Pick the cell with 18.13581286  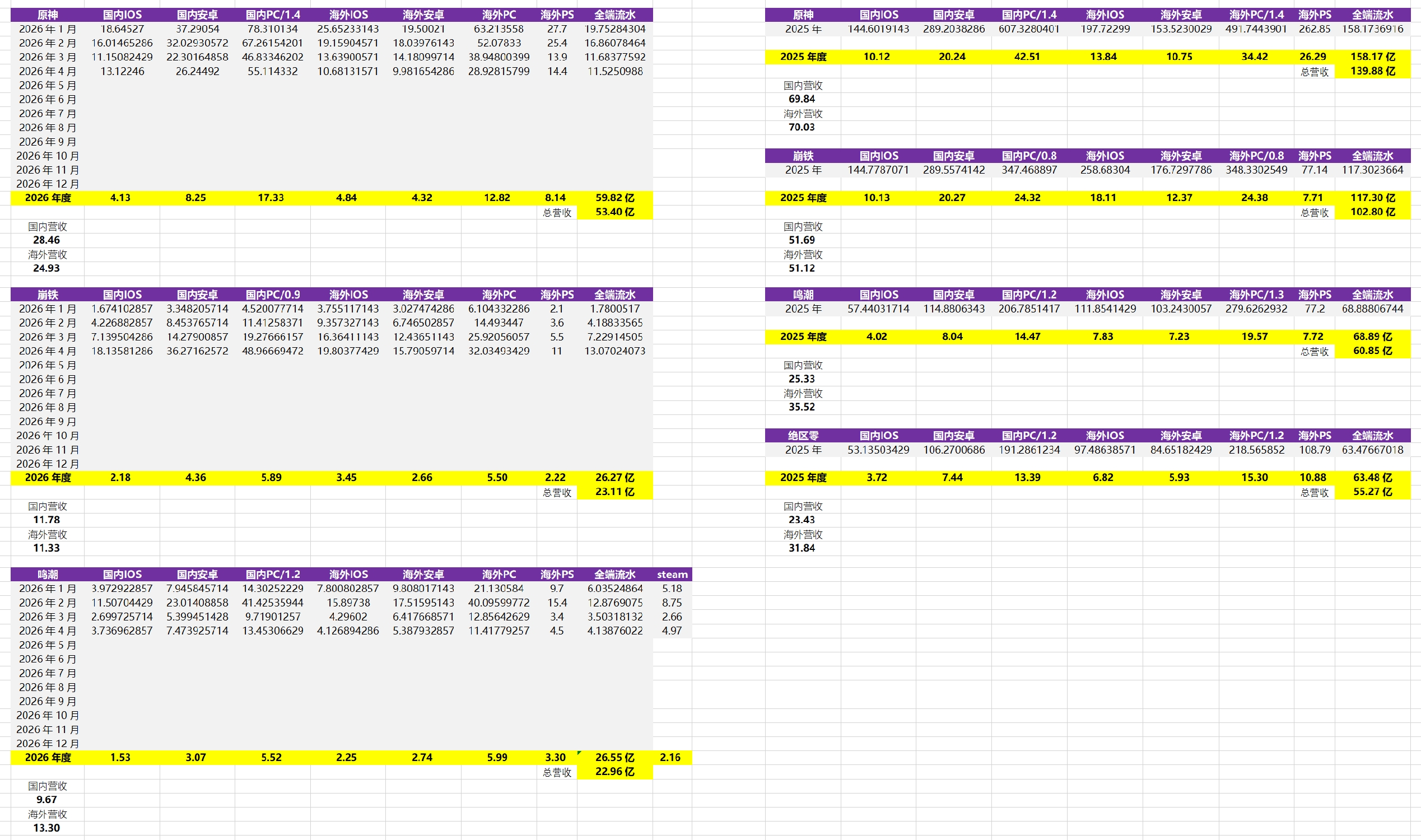point(122,351)
